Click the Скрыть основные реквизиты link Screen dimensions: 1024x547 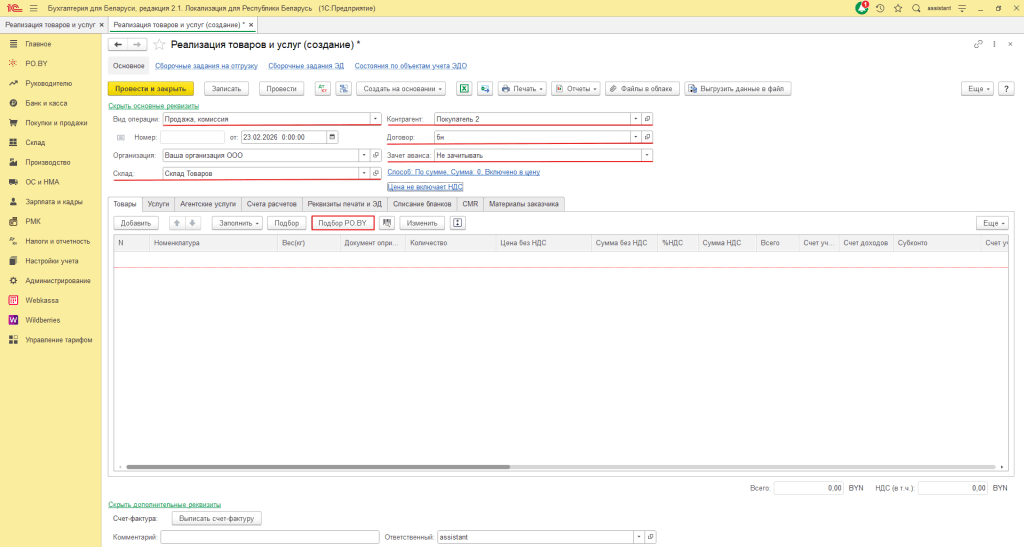153,105
